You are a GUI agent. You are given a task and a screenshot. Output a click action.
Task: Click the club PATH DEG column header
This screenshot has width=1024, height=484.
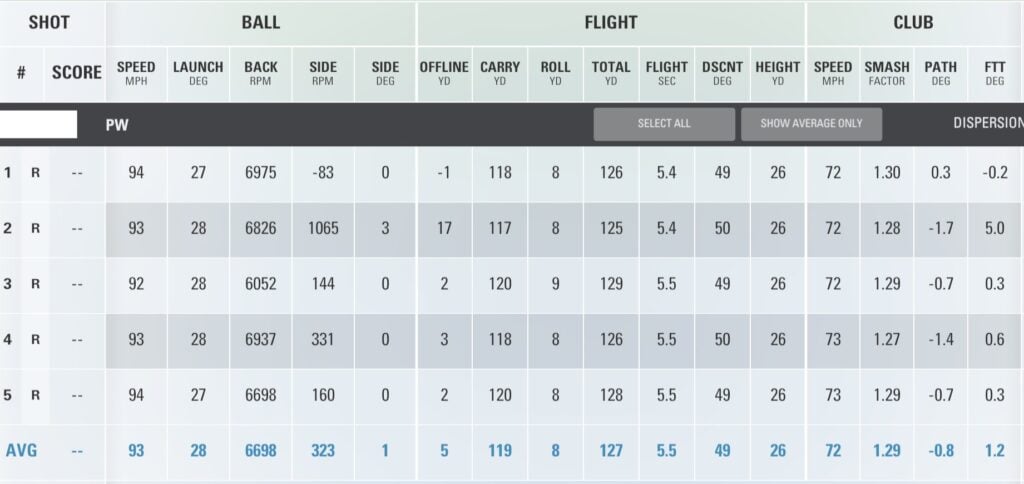point(940,74)
